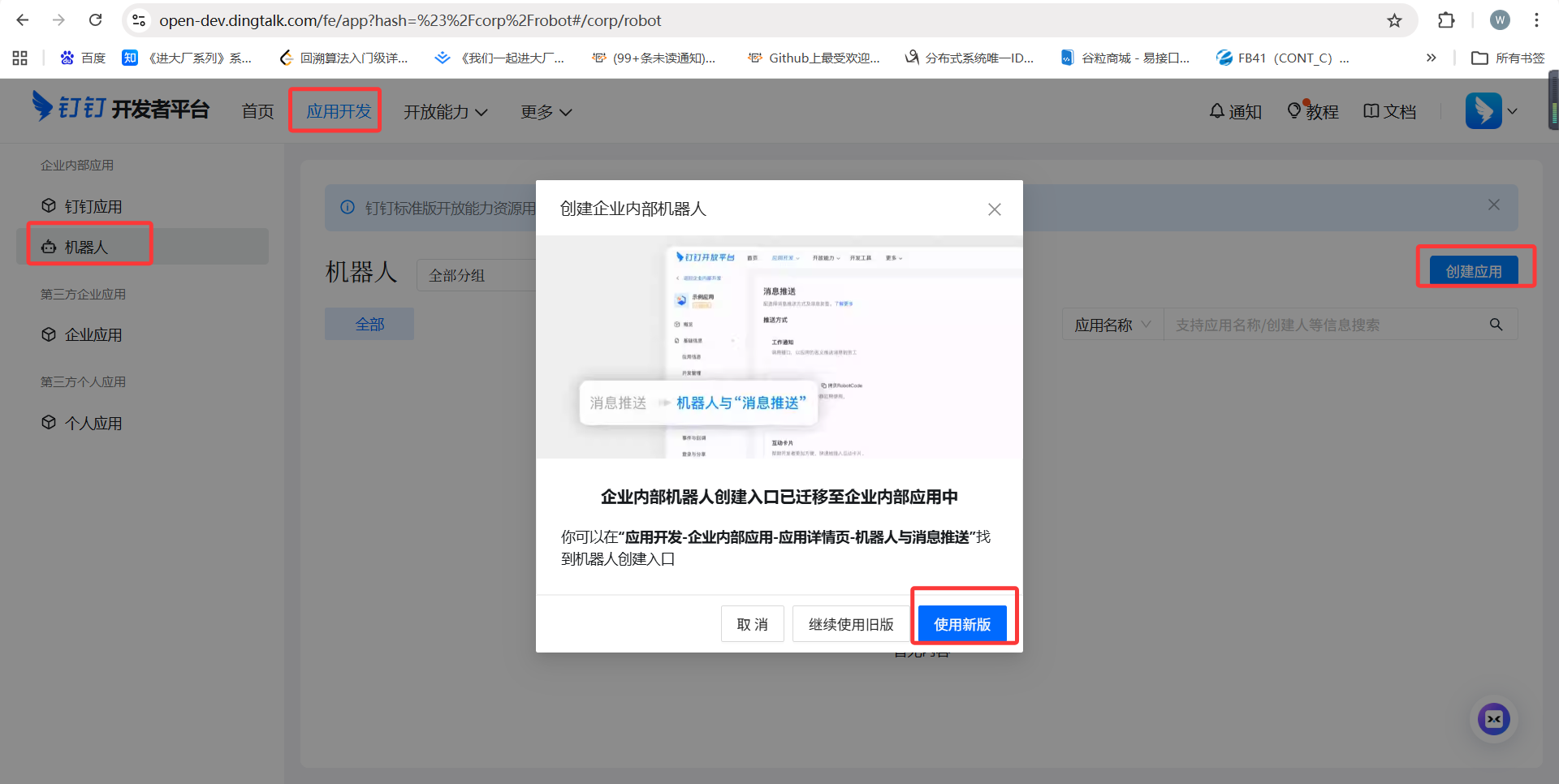The image size is (1559, 784).
Task: Open the FB41 (CONT_C) bookmark
Action: pos(1283,58)
